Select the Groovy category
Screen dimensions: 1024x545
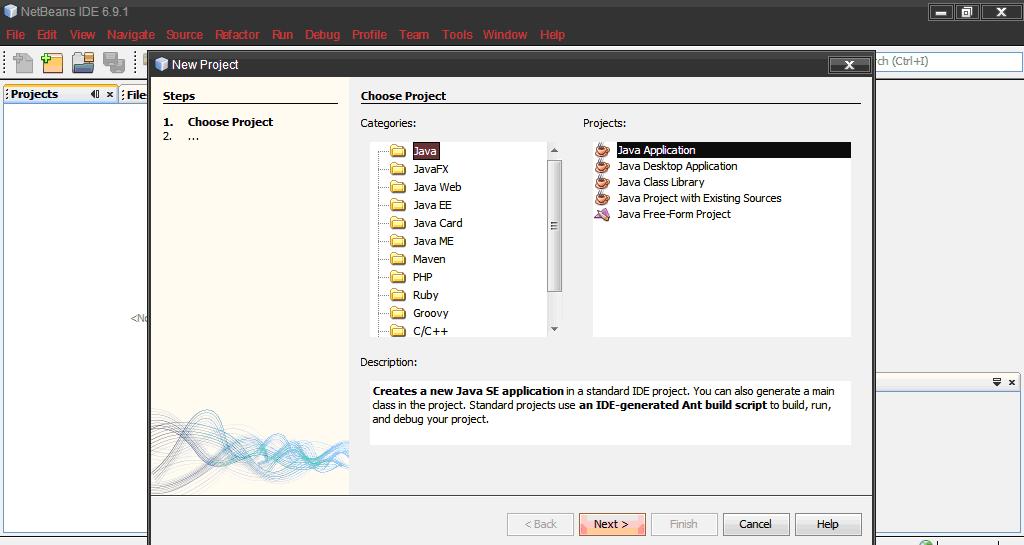[x=431, y=313]
